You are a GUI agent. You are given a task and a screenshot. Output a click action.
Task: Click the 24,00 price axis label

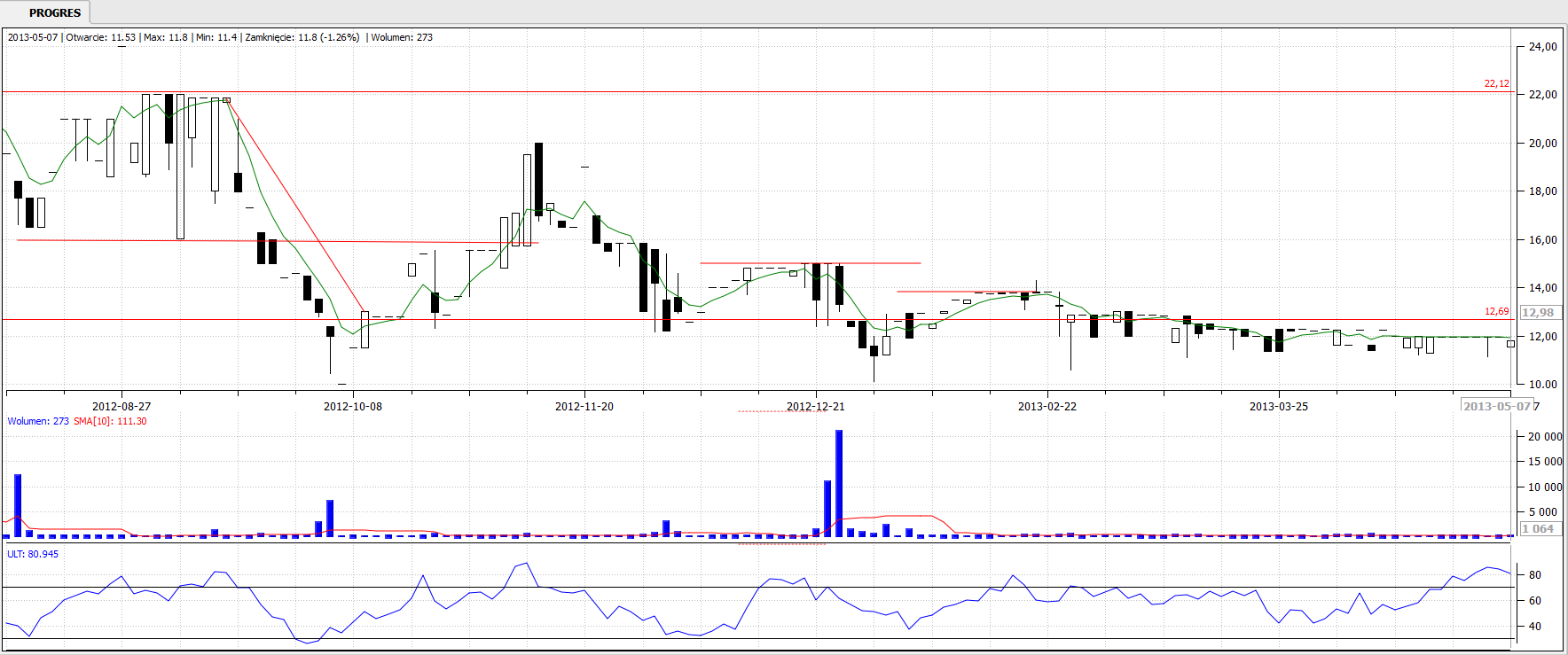[1542, 47]
